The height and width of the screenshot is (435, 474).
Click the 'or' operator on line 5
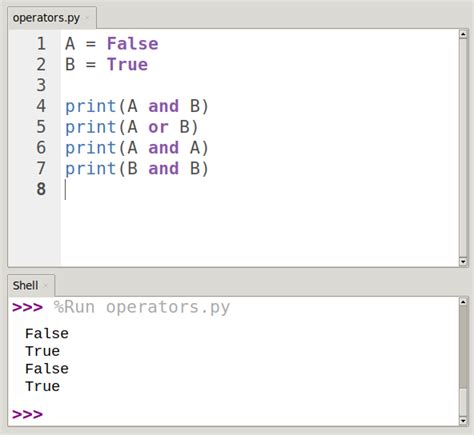[158, 127]
